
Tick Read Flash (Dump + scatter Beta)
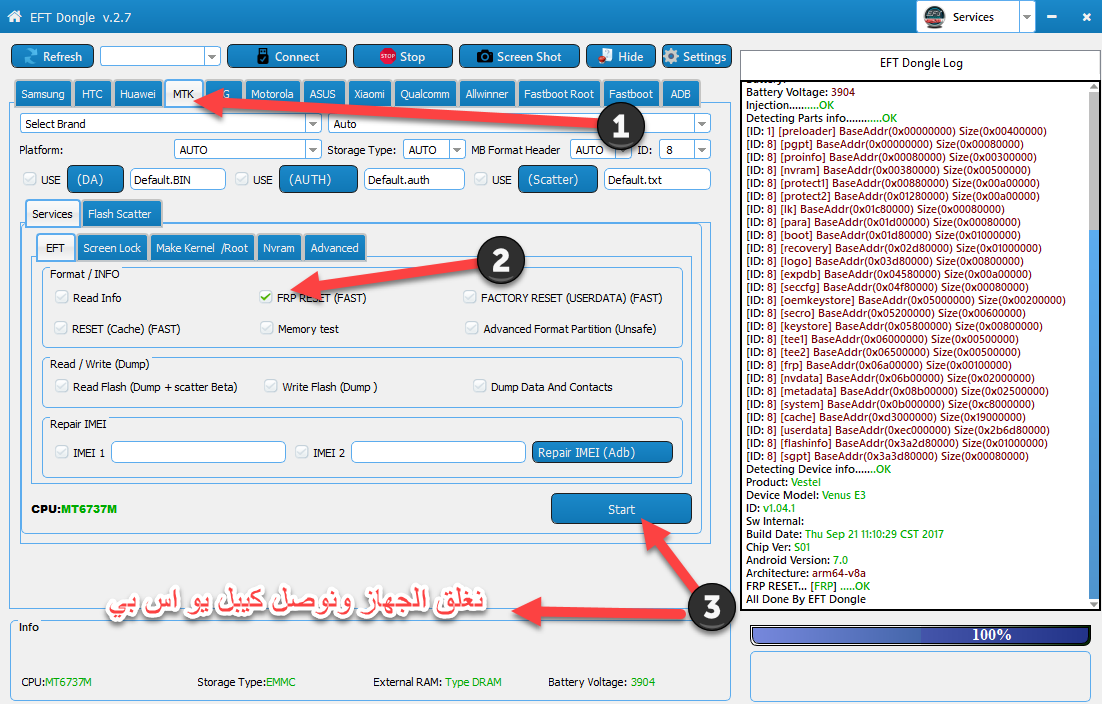pyautogui.click(x=62, y=386)
